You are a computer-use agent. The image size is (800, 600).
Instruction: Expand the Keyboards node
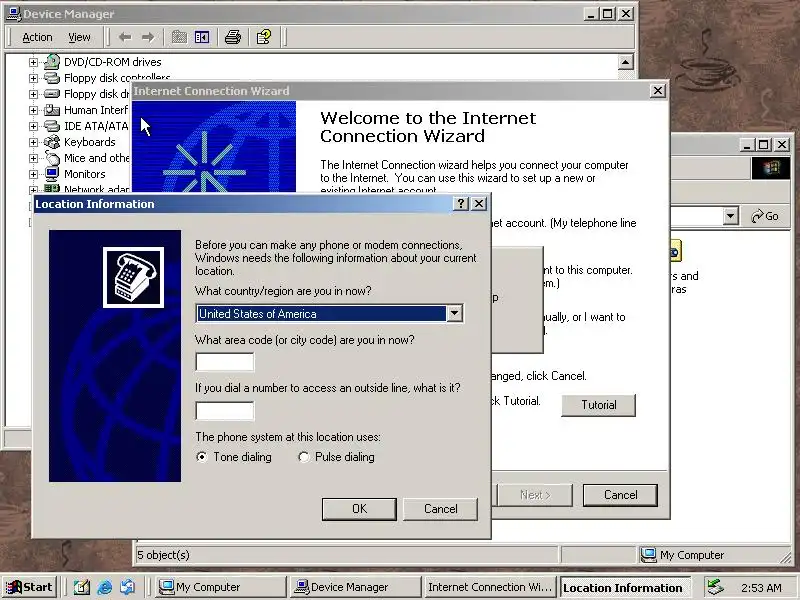(33, 142)
